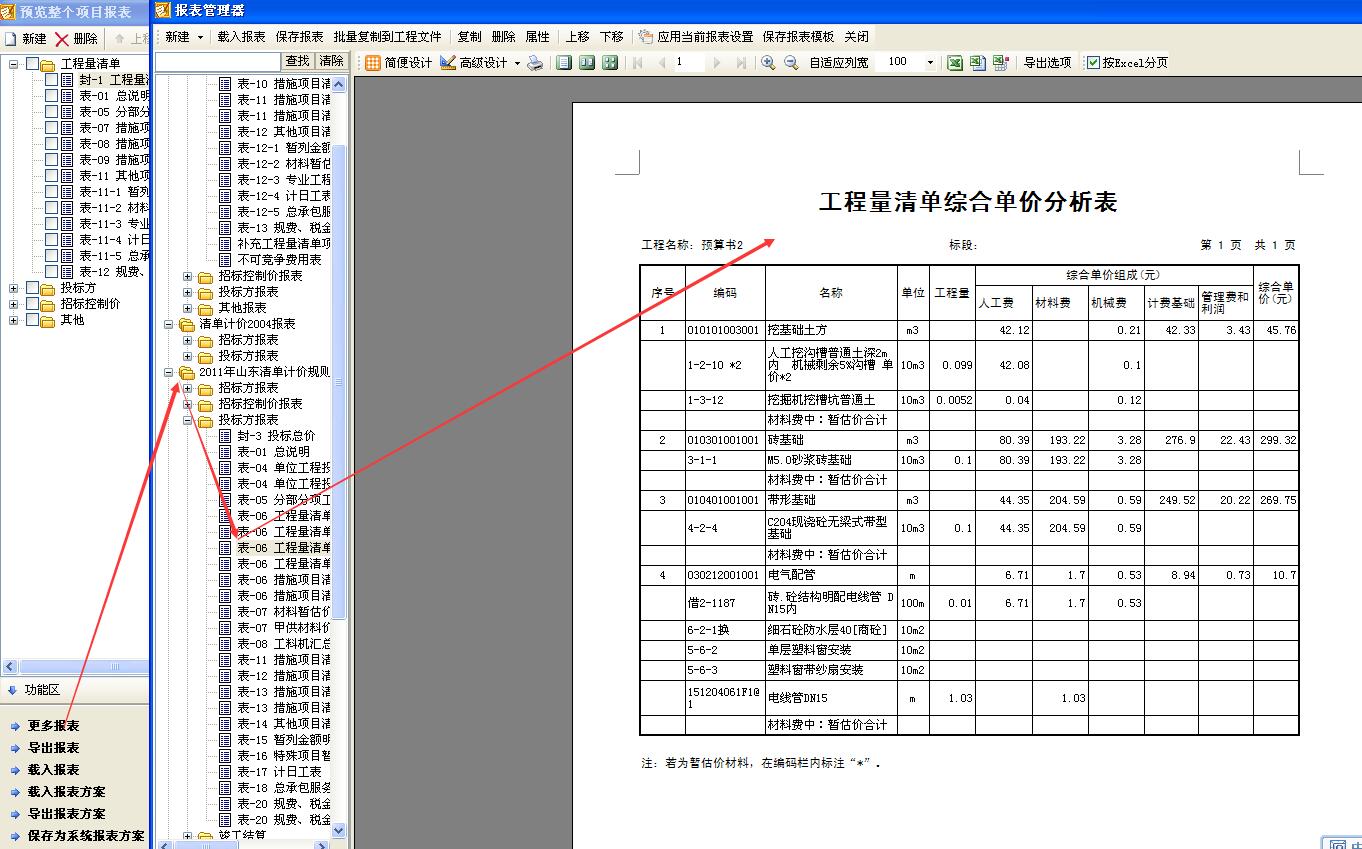Click the report icon of 封-3 投标总价
This screenshot has width=1362, height=849.
click(225, 436)
